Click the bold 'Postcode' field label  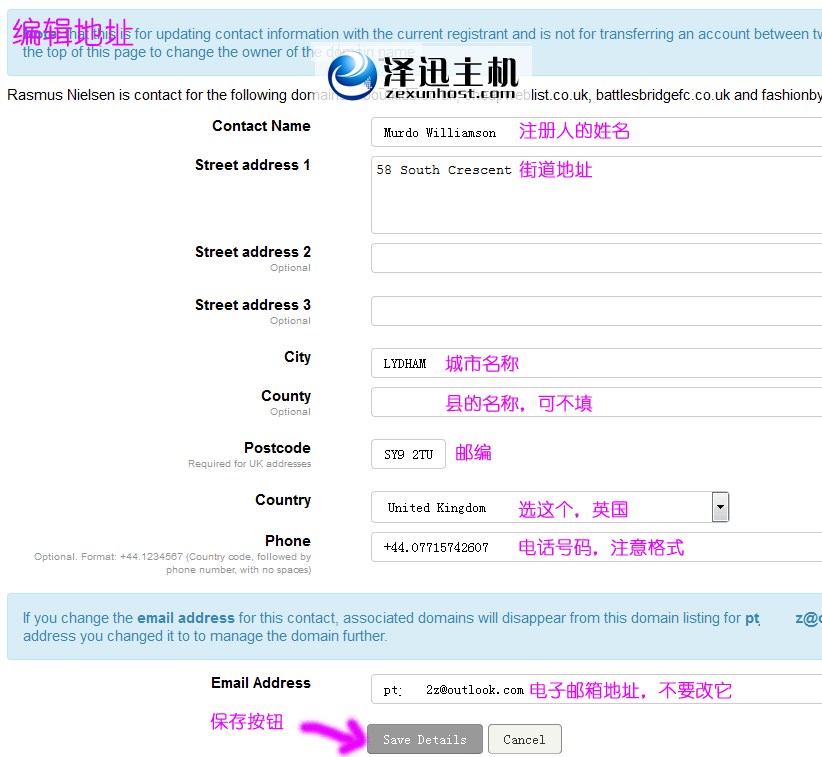277,448
